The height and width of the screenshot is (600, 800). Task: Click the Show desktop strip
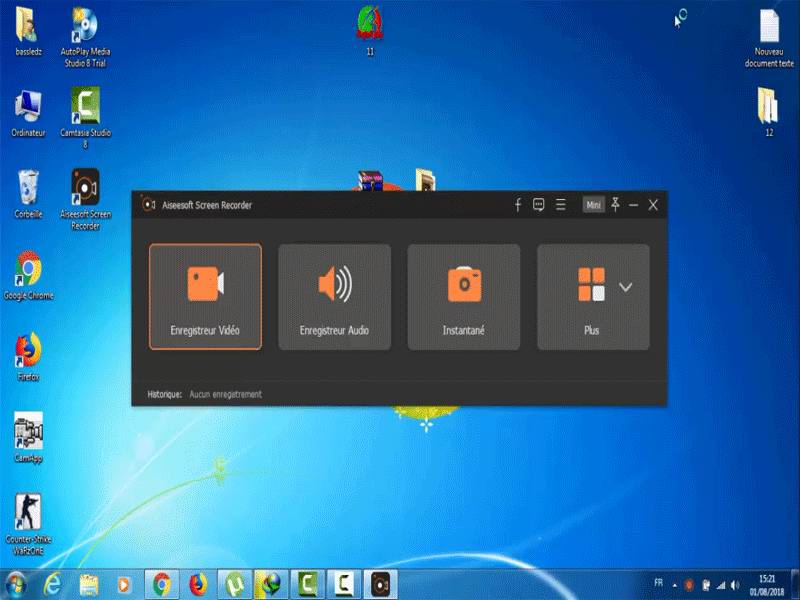(x=795, y=585)
